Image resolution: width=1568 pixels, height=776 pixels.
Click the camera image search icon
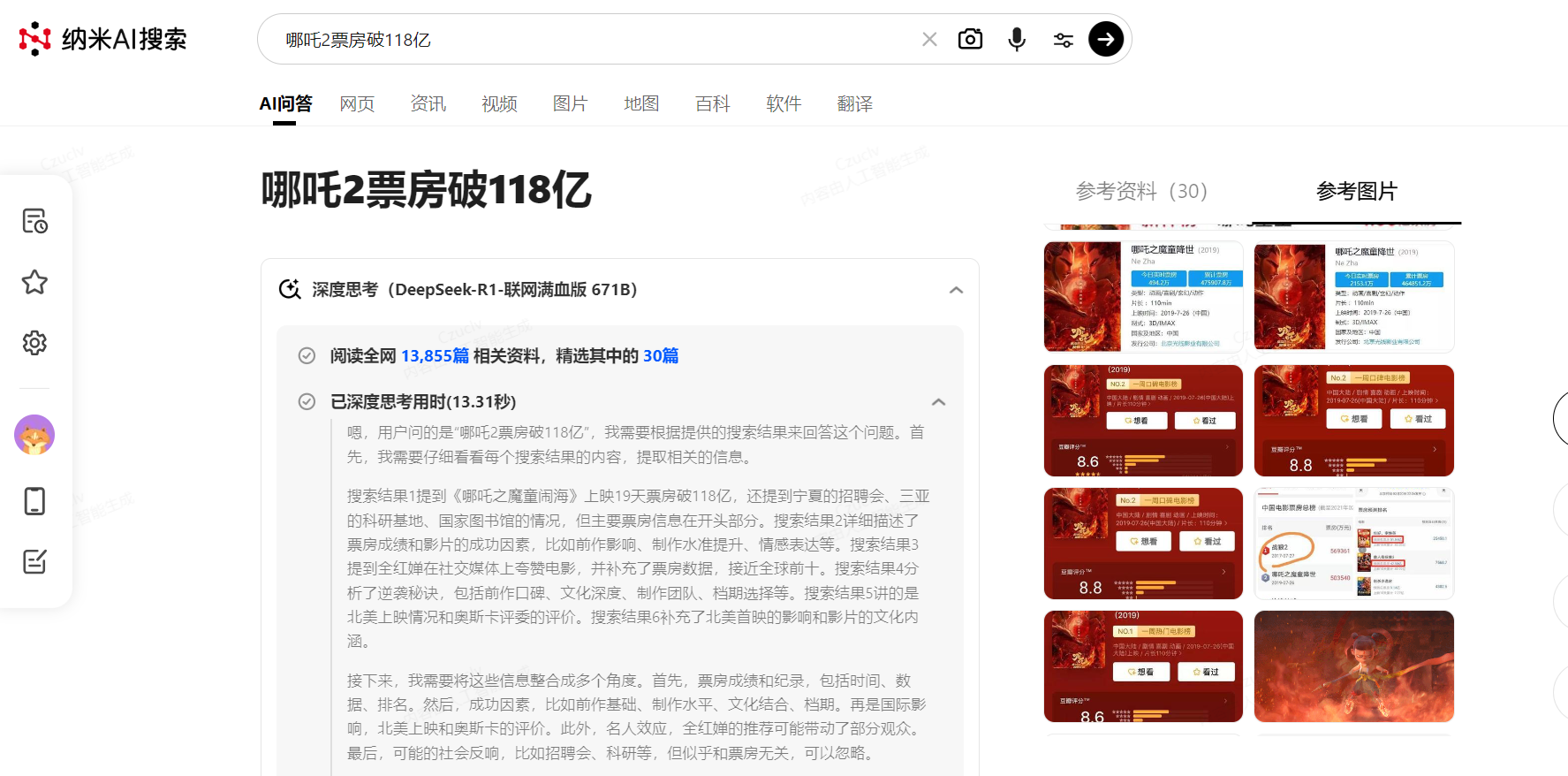click(x=970, y=39)
